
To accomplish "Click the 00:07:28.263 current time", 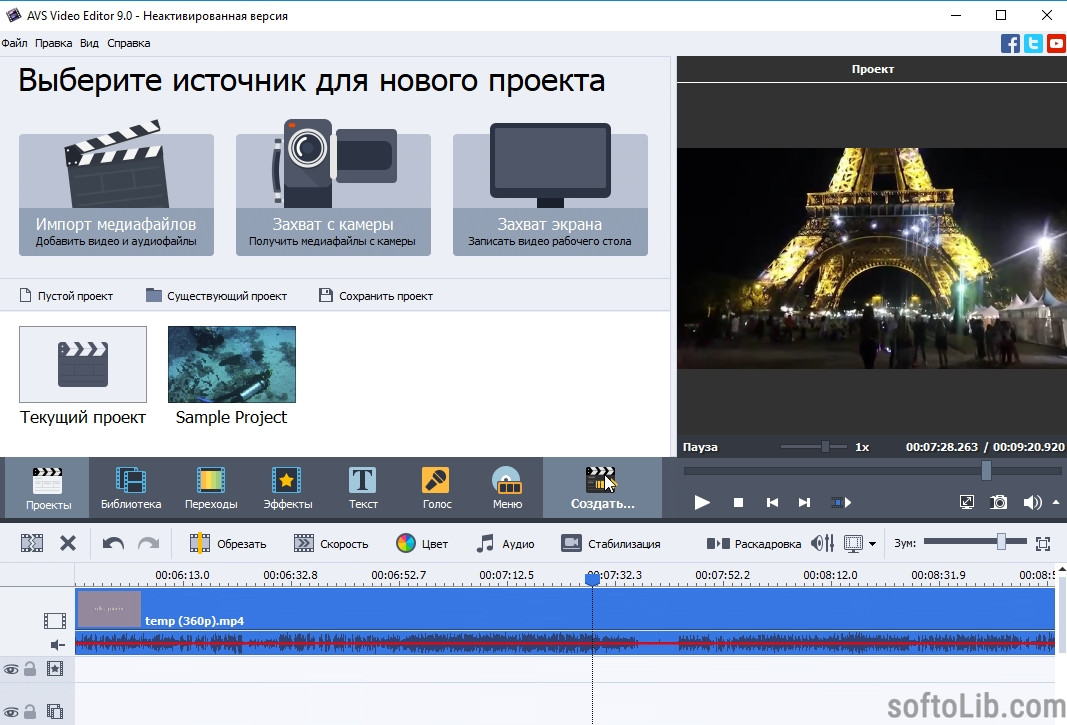I will tap(942, 447).
